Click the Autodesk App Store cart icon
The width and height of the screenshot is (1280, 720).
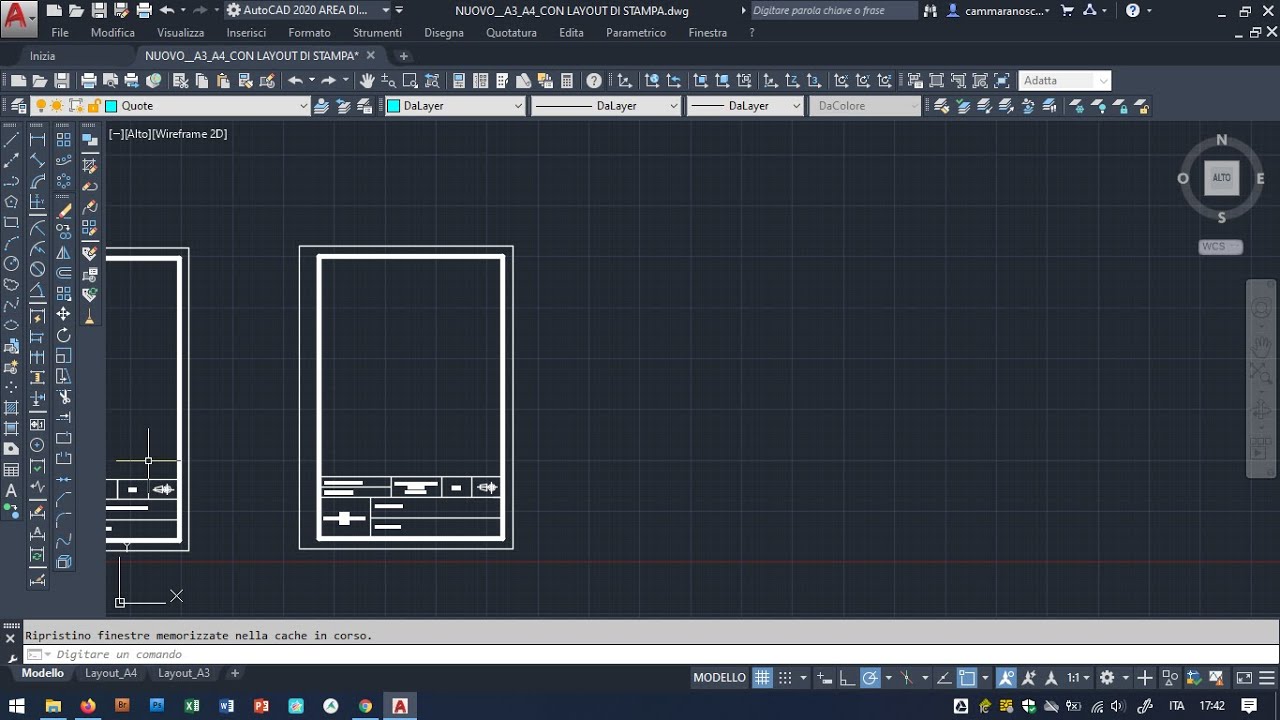[x=1067, y=11]
